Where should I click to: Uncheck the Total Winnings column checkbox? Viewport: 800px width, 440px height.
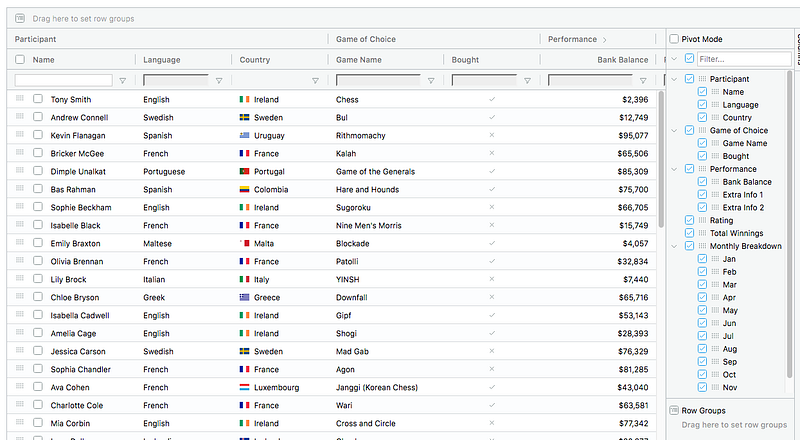(x=689, y=233)
